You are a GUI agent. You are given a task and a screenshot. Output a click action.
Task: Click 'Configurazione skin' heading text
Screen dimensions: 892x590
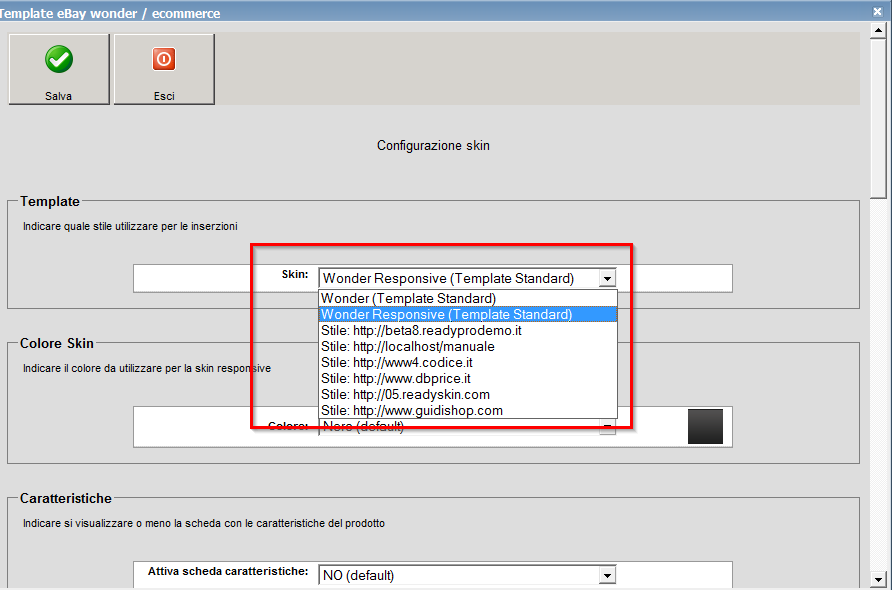coord(433,146)
